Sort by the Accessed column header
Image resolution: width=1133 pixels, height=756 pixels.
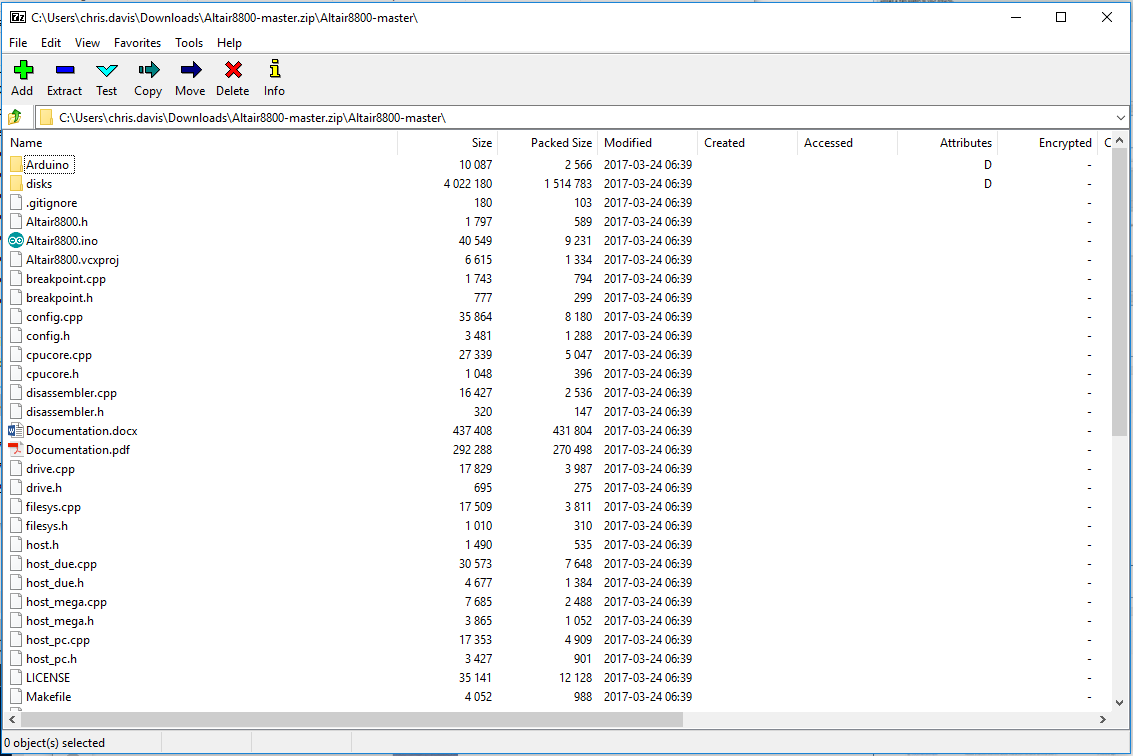tap(848, 143)
